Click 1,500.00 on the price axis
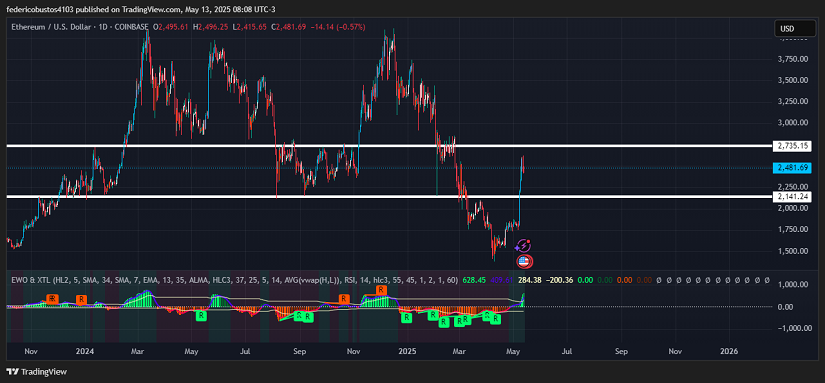This screenshot has width=825, height=383. point(792,251)
